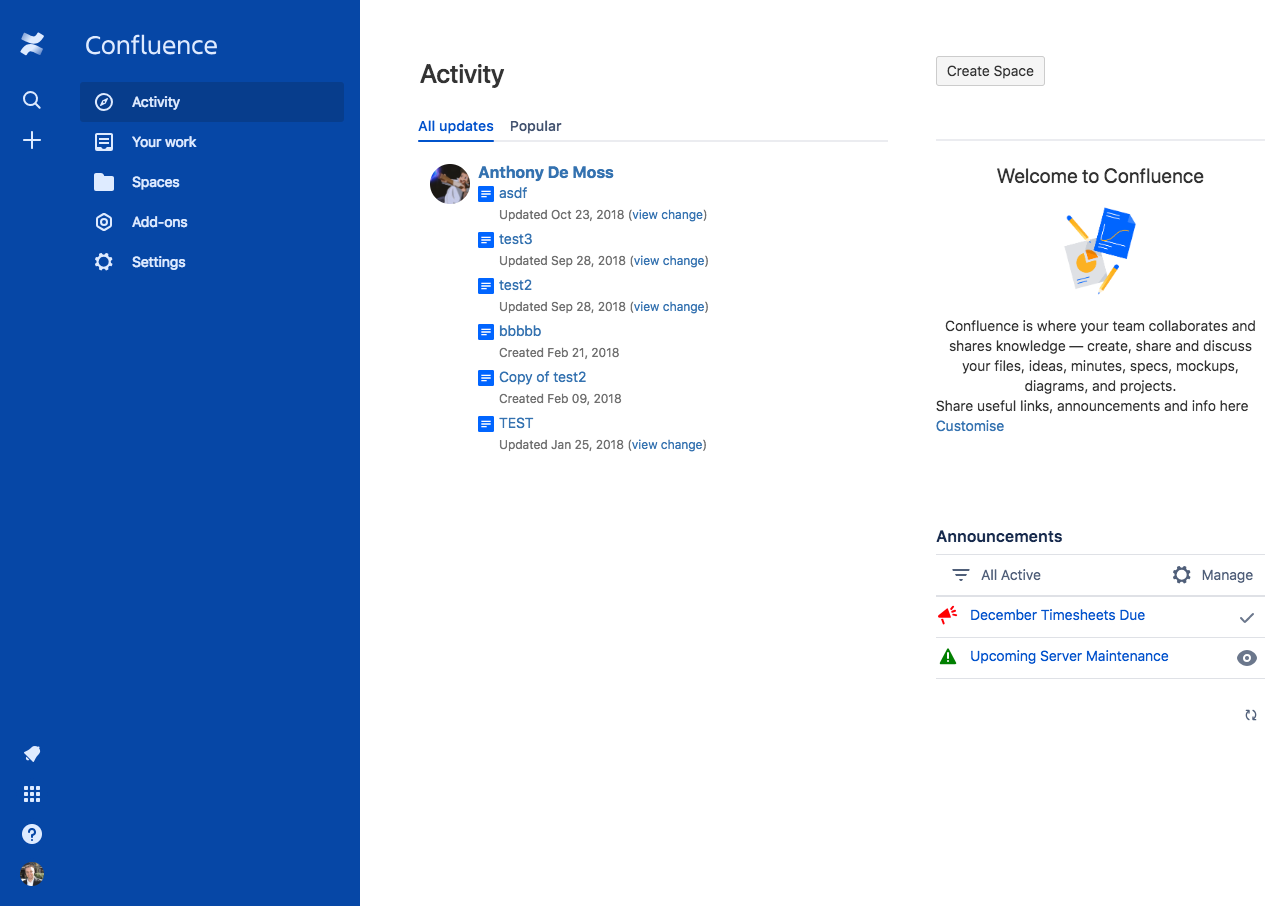Click the Confluence logo icon

pos(32,44)
